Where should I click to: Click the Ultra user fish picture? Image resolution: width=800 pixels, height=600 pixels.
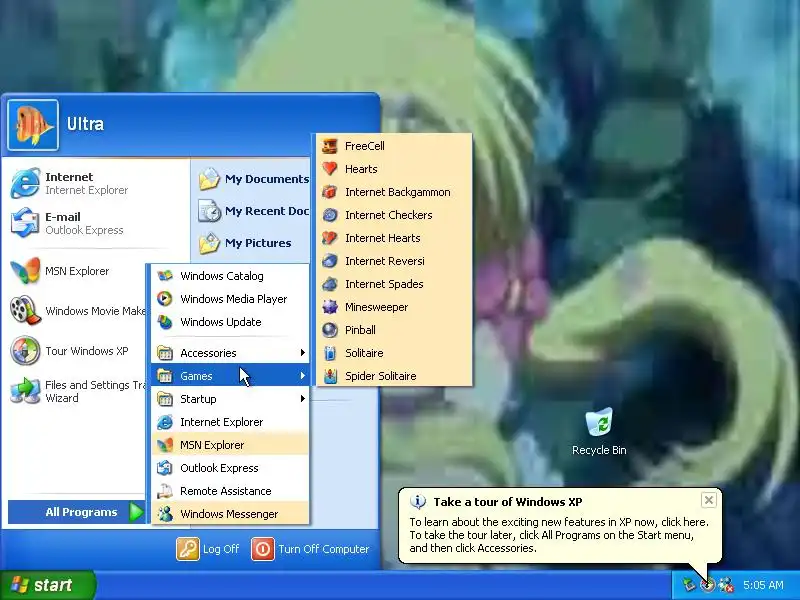[x=33, y=125]
